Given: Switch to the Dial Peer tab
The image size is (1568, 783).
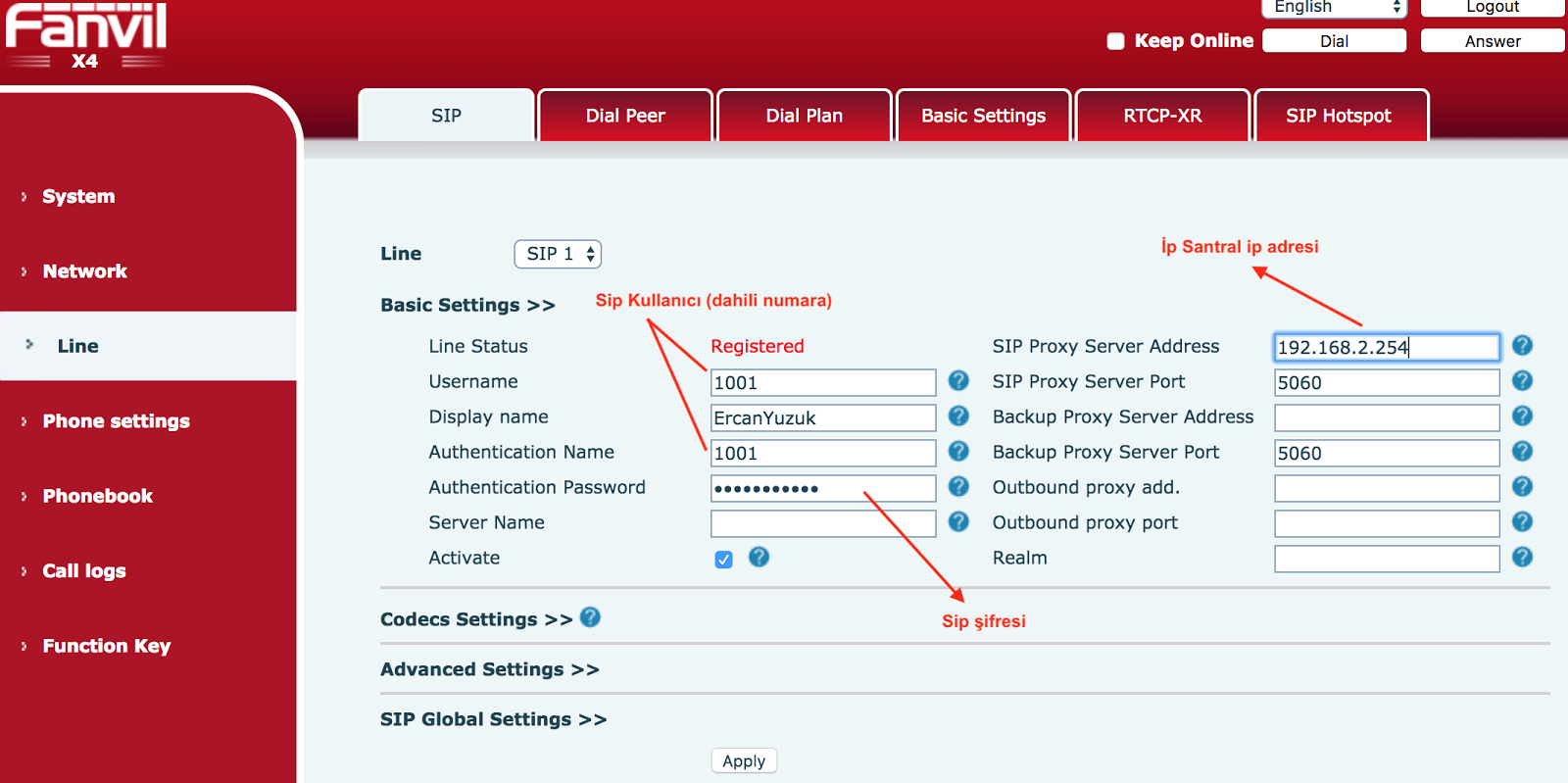Looking at the screenshot, I should click(x=625, y=116).
